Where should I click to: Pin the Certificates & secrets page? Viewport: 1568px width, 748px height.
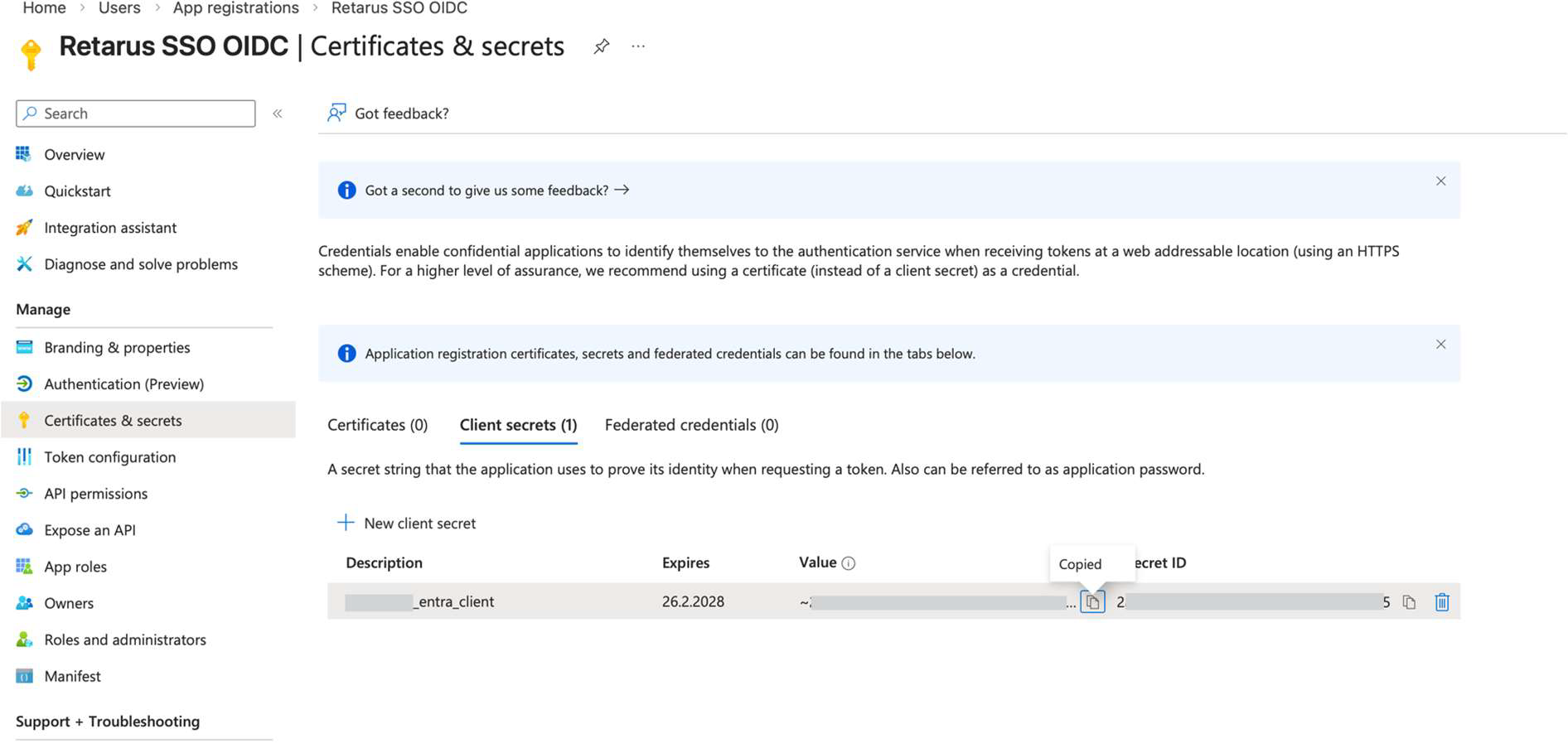(x=602, y=47)
